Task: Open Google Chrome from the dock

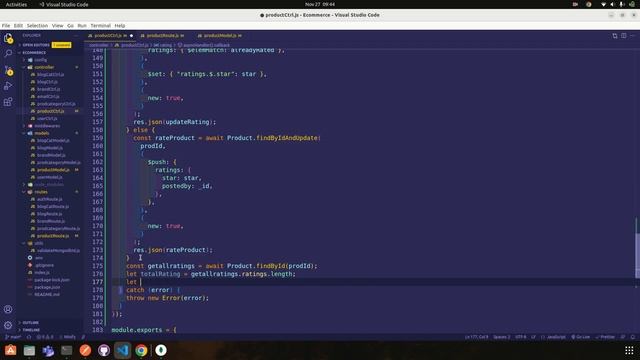Action: click(x=142, y=350)
